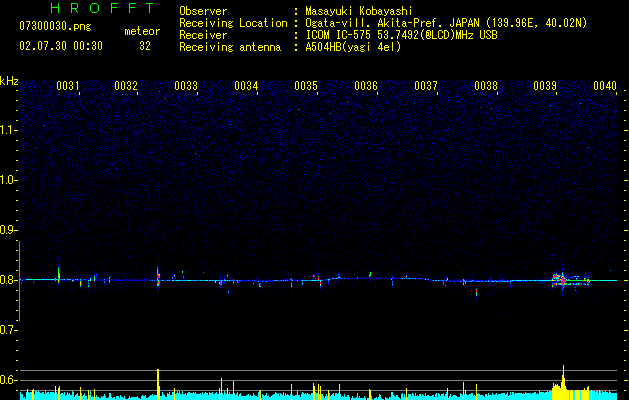Click the Receiver label
Viewport: 629px width, 400px height.
(x=203, y=35)
